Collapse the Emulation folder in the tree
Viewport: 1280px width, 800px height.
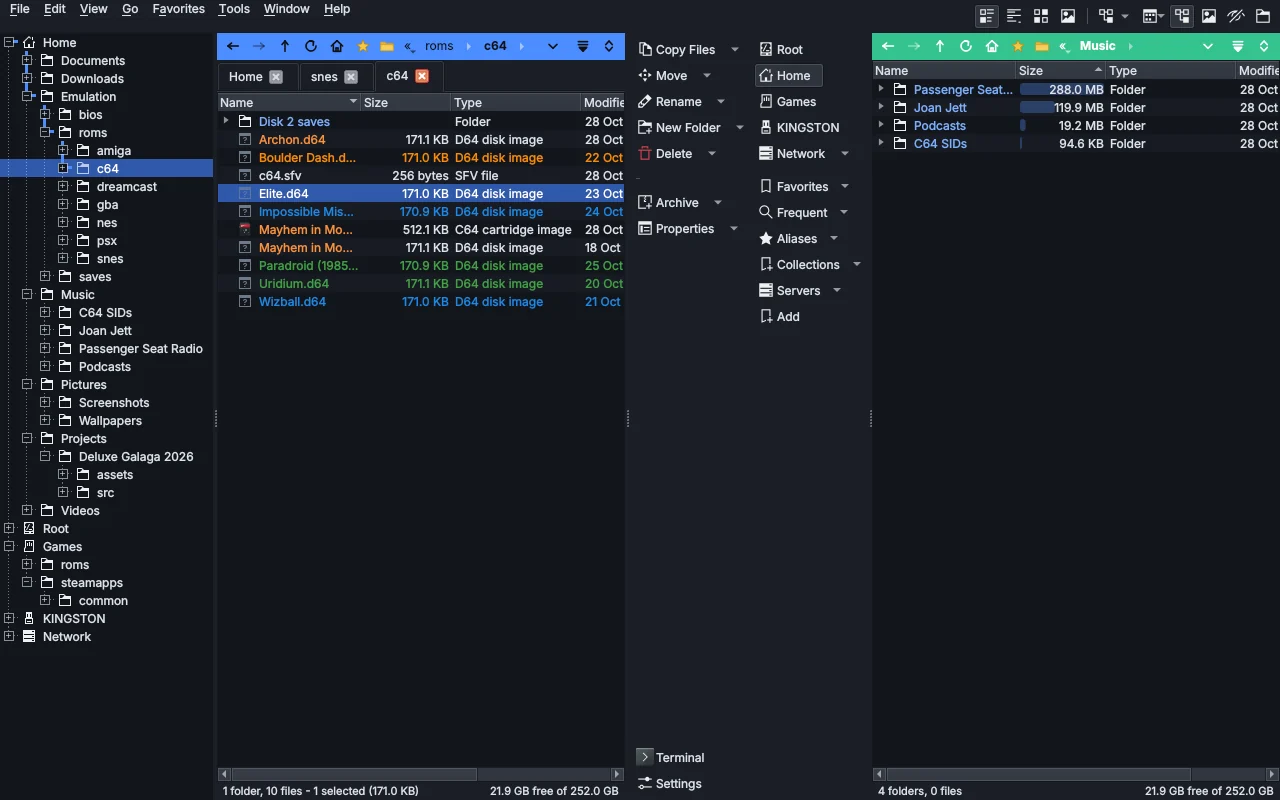27,97
